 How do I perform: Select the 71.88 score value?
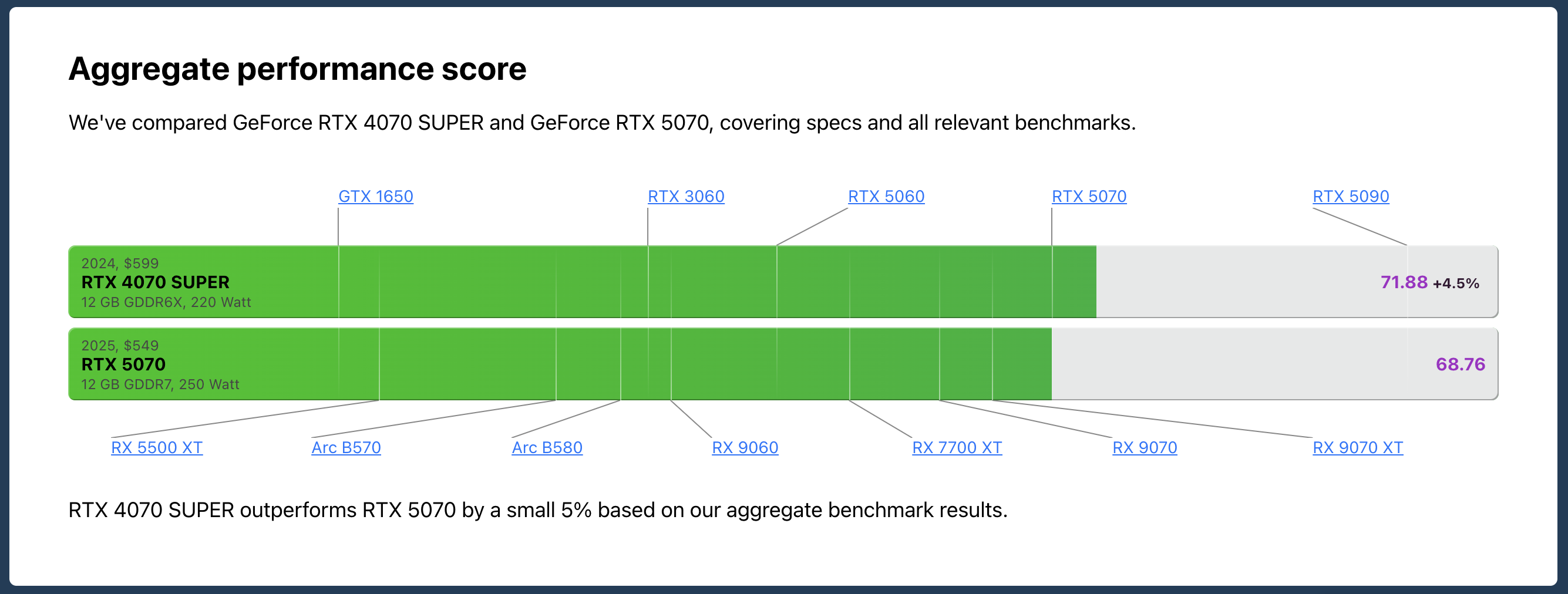click(1404, 282)
